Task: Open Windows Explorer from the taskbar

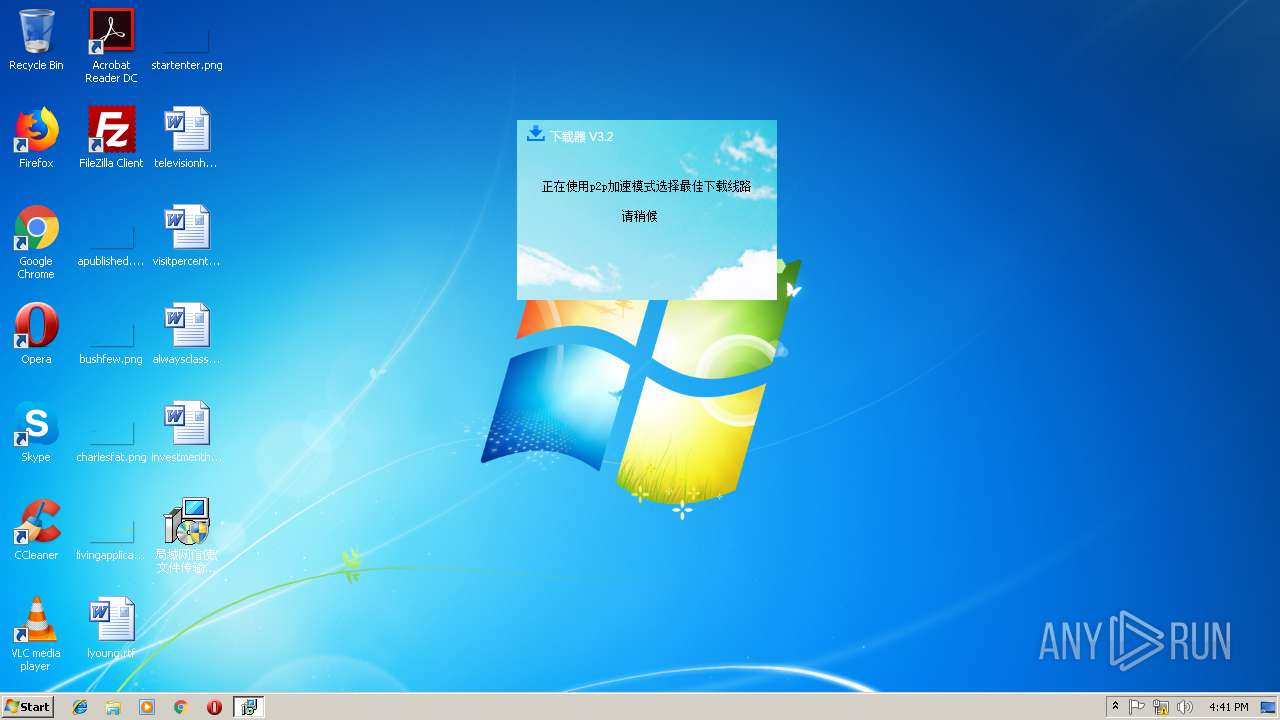Action: click(x=113, y=707)
